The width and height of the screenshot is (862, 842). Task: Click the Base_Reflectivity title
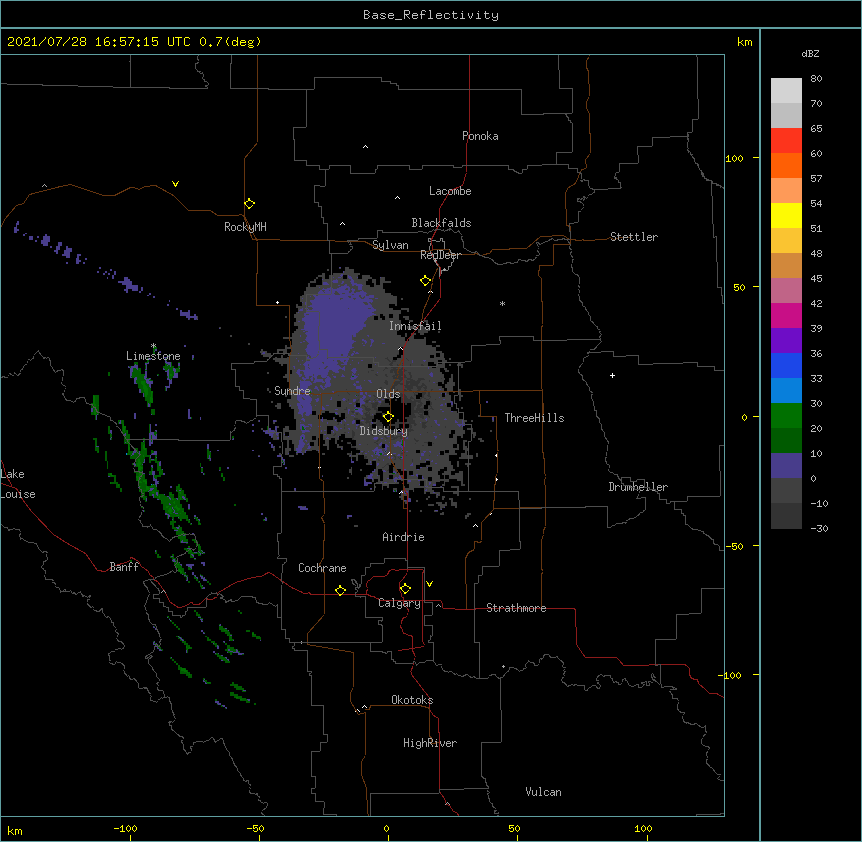point(431,15)
